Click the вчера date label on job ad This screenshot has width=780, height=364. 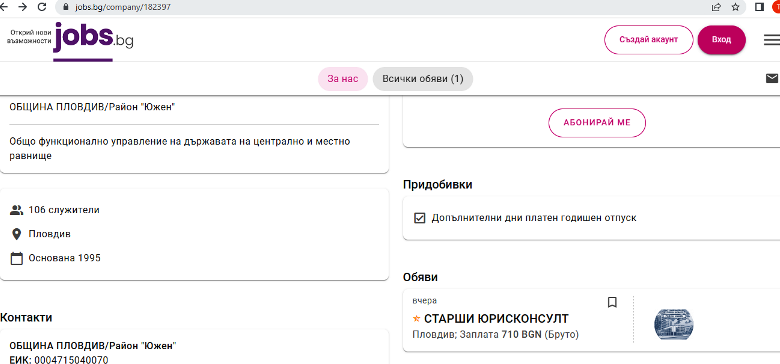pos(425,301)
